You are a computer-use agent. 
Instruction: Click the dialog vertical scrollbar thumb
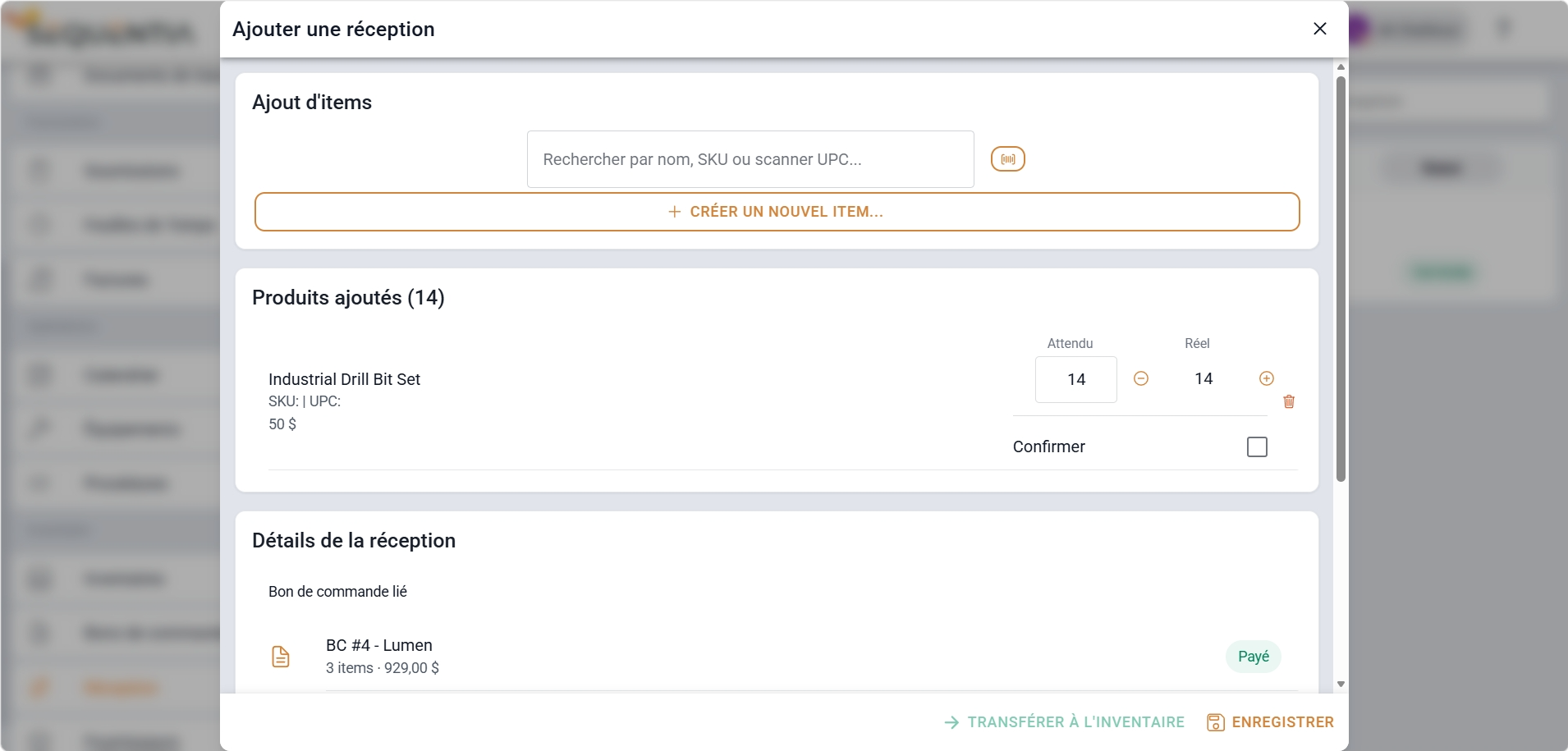click(1341, 279)
